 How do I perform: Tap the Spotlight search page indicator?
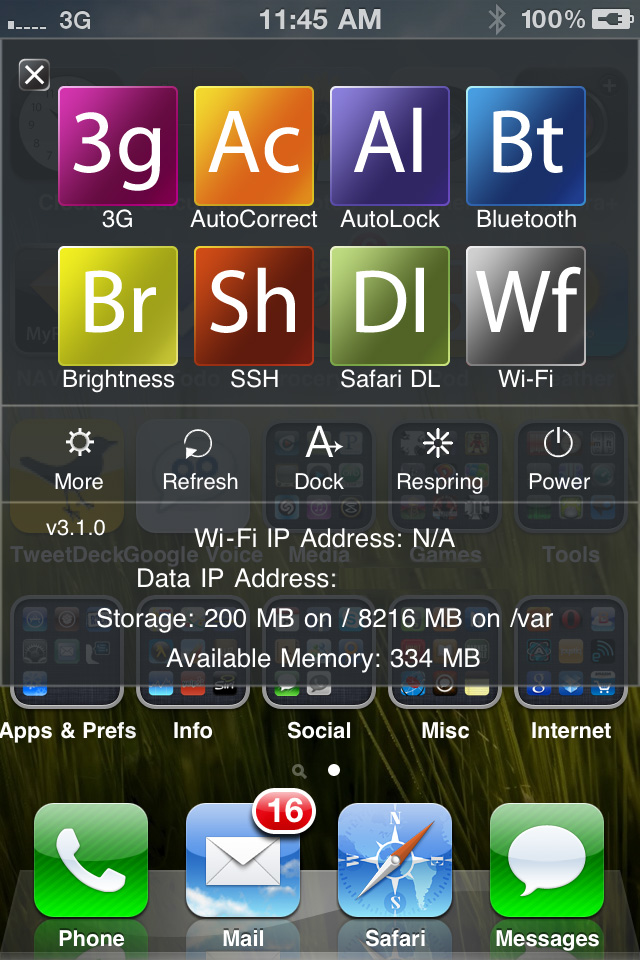299,771
